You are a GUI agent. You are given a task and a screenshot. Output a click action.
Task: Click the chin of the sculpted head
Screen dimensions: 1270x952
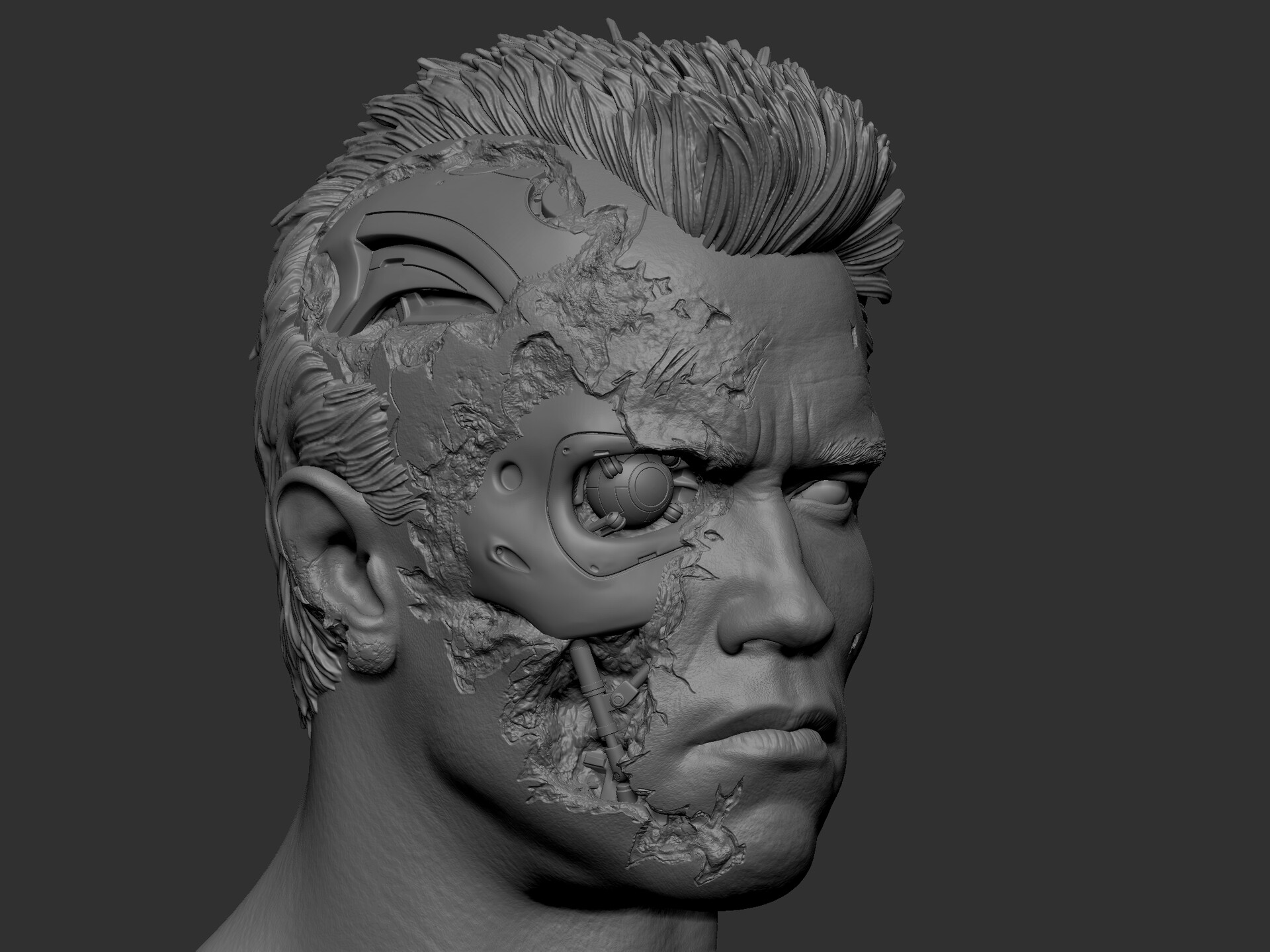tap(787, 840)
